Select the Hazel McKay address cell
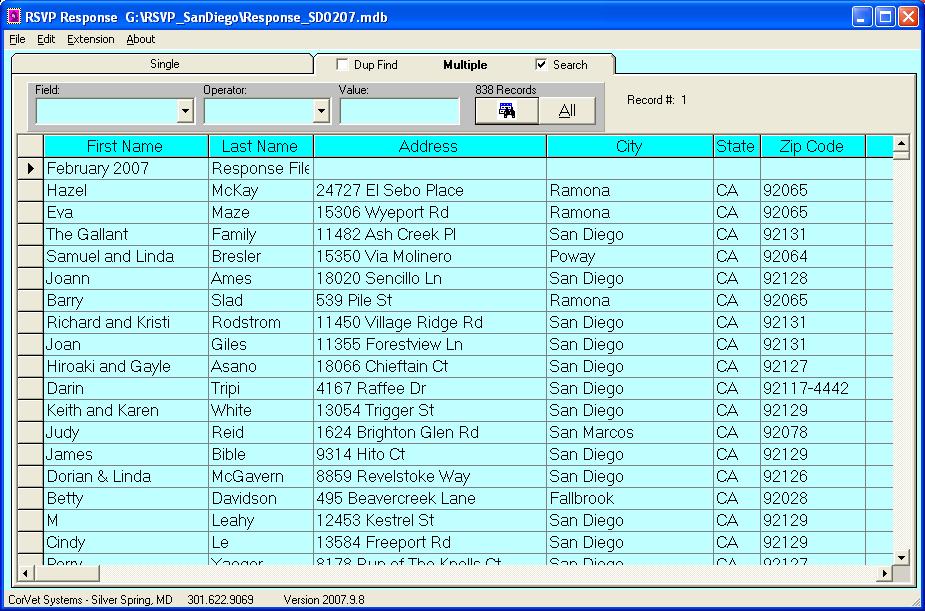Image resolution: width=925 pixels, height=611 pixels. (429, 191)
